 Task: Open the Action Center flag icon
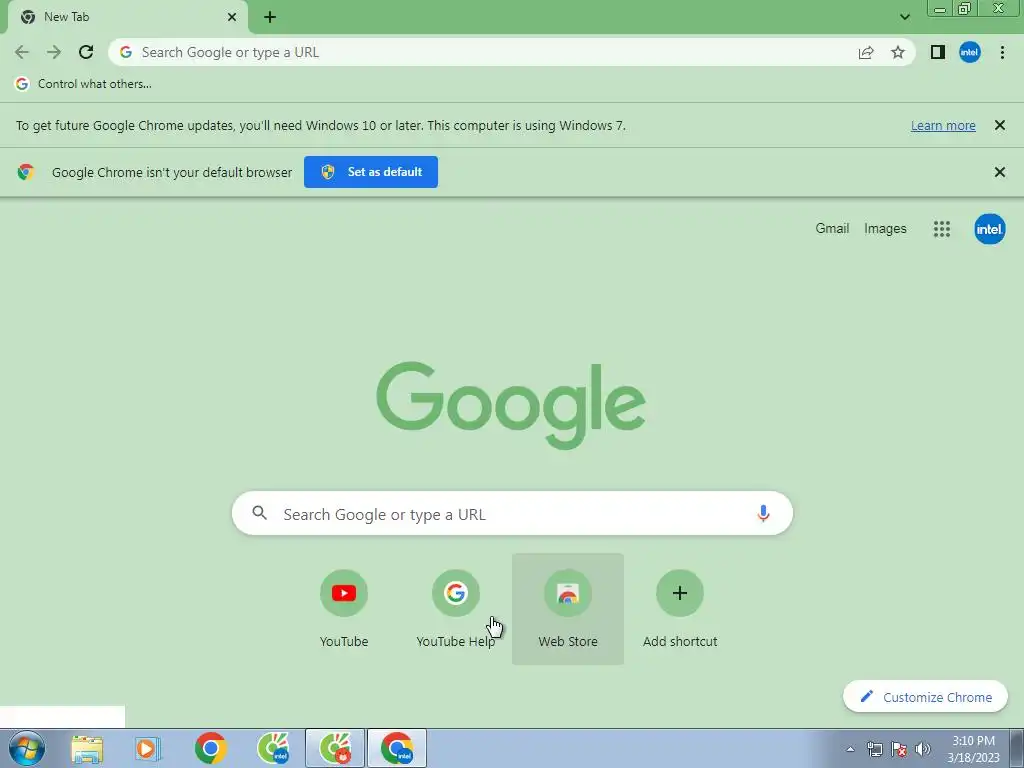pos(899,749)
